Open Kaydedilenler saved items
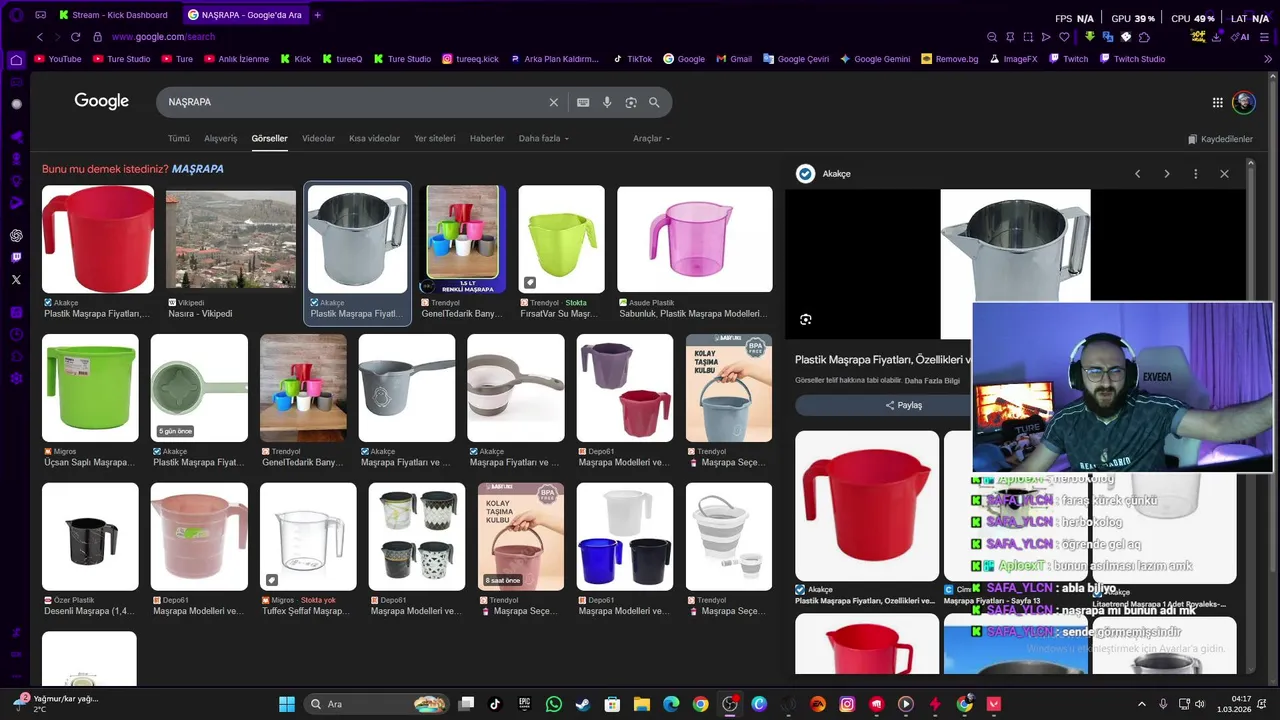This screenshot has height=720, width=1280. [1220, 139]
